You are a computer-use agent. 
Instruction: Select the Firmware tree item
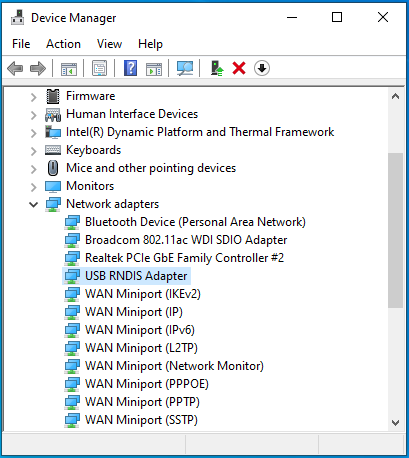(91, 96)
